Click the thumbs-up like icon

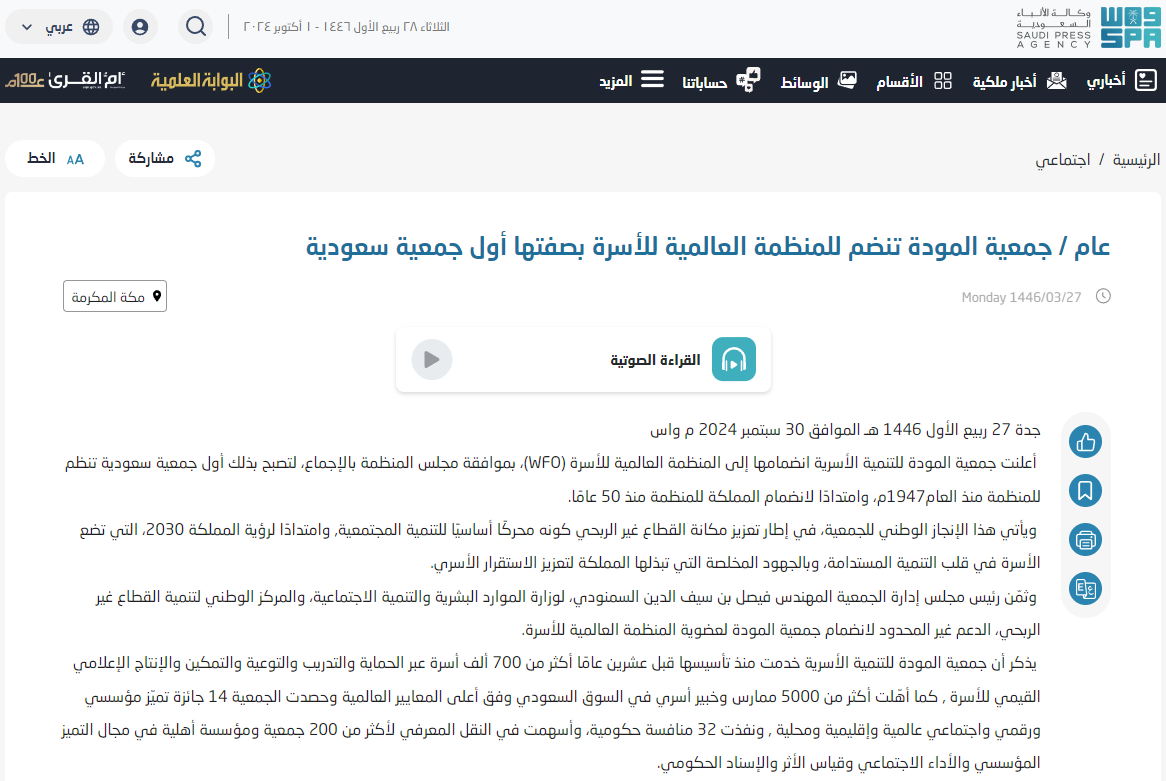[x=1086, y=442]
